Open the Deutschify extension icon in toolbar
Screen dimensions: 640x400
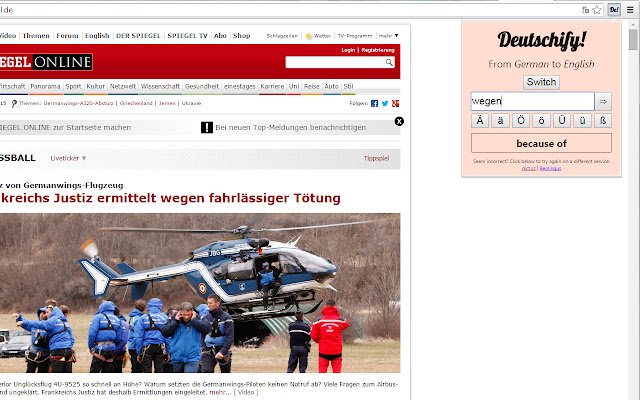pyautogui.click(x=614, y=10)
